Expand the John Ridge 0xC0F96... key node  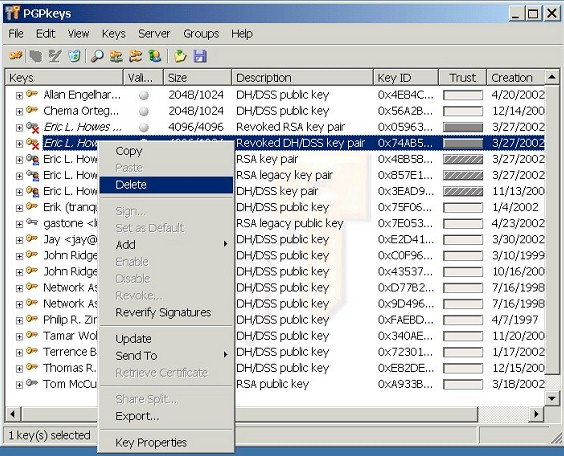(19, 256)
